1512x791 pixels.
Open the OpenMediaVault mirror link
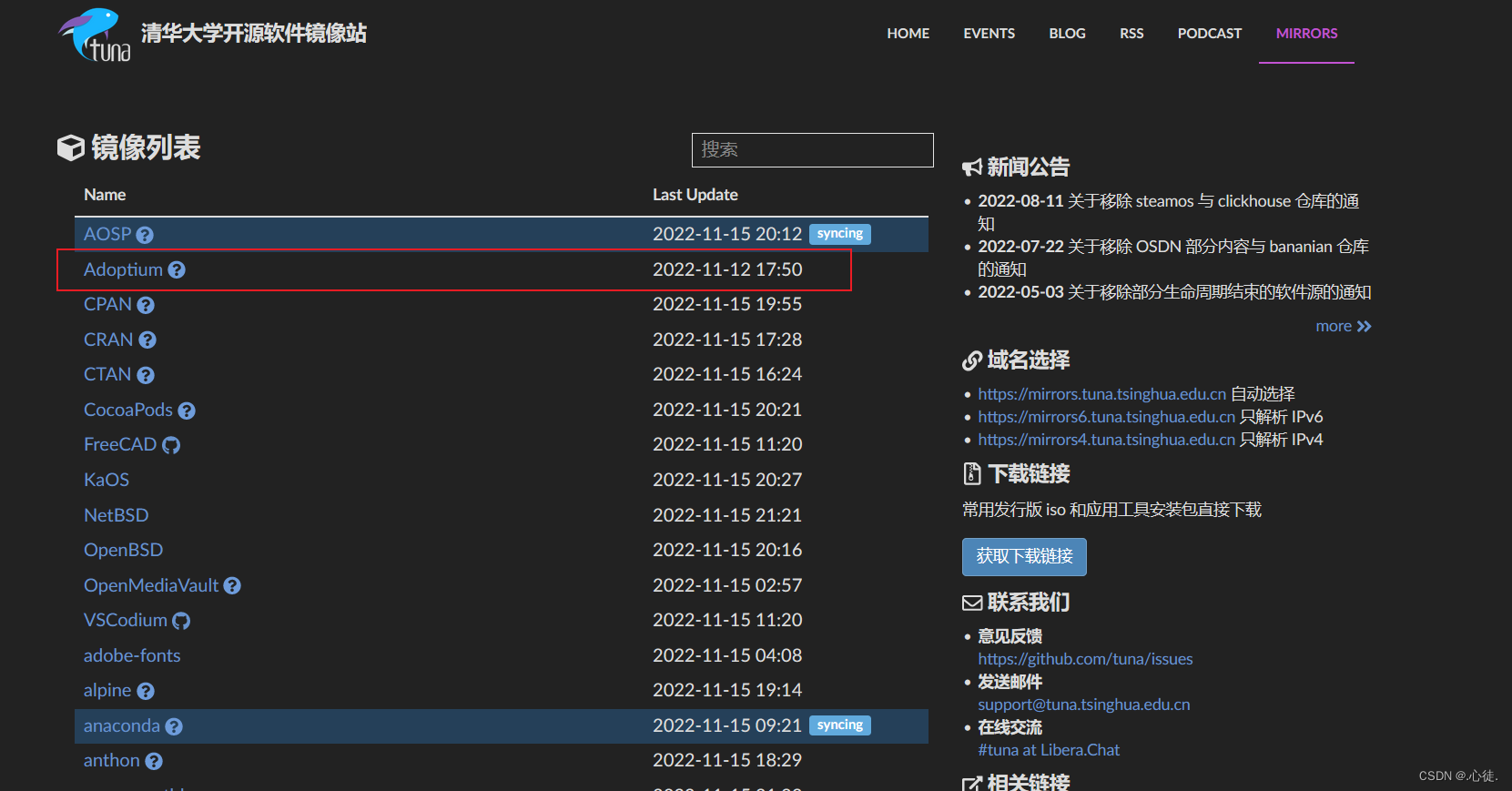tap(151, 585)
